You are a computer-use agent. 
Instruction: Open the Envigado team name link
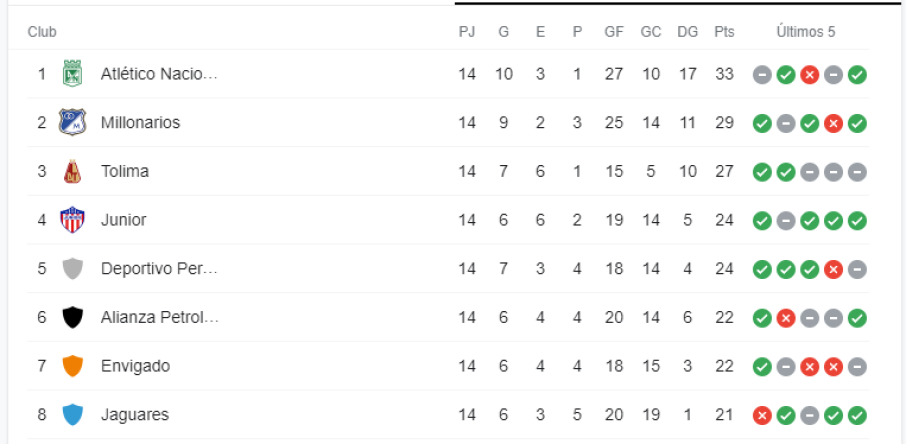click(135, 366)
